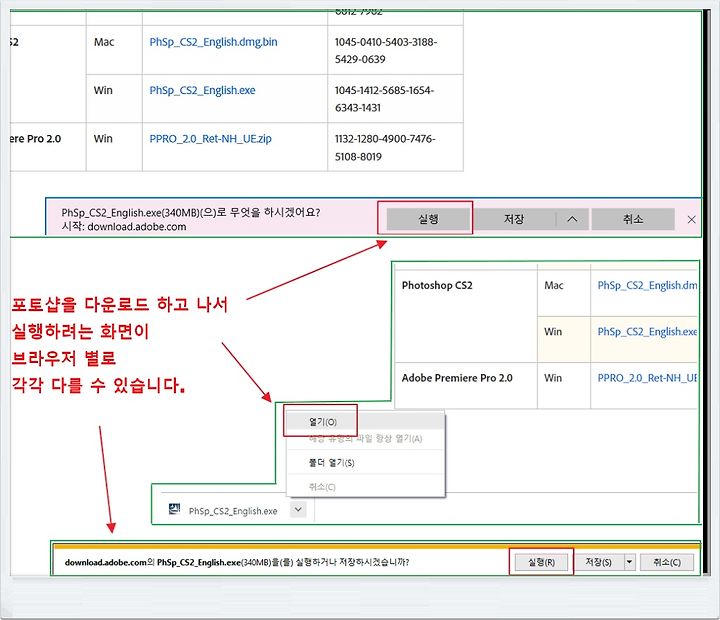The height and width of the screenshot is (620, 720).
Task: Click 취소 in the pink download bar
Action: tap(633, 219)
